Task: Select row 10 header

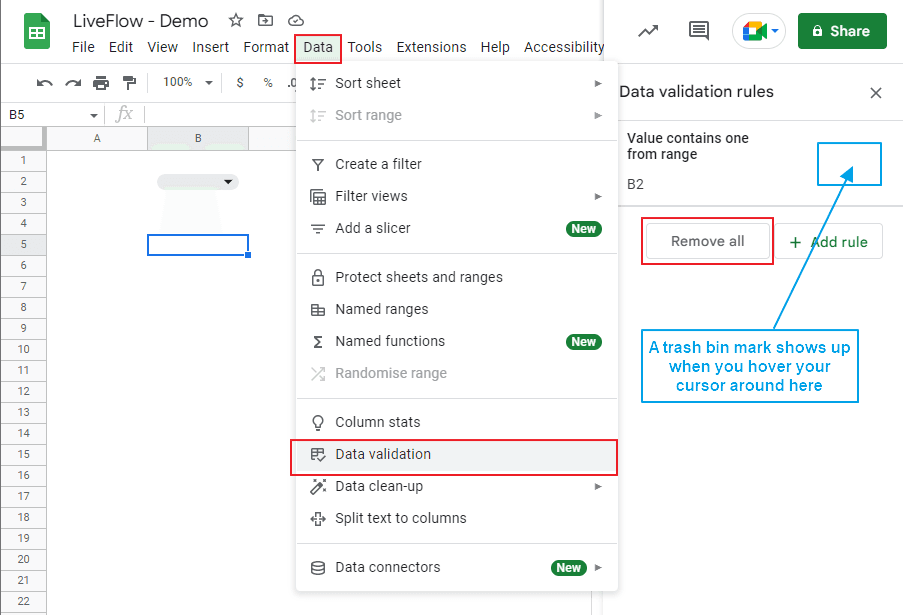Action: (x=23, y=350)
